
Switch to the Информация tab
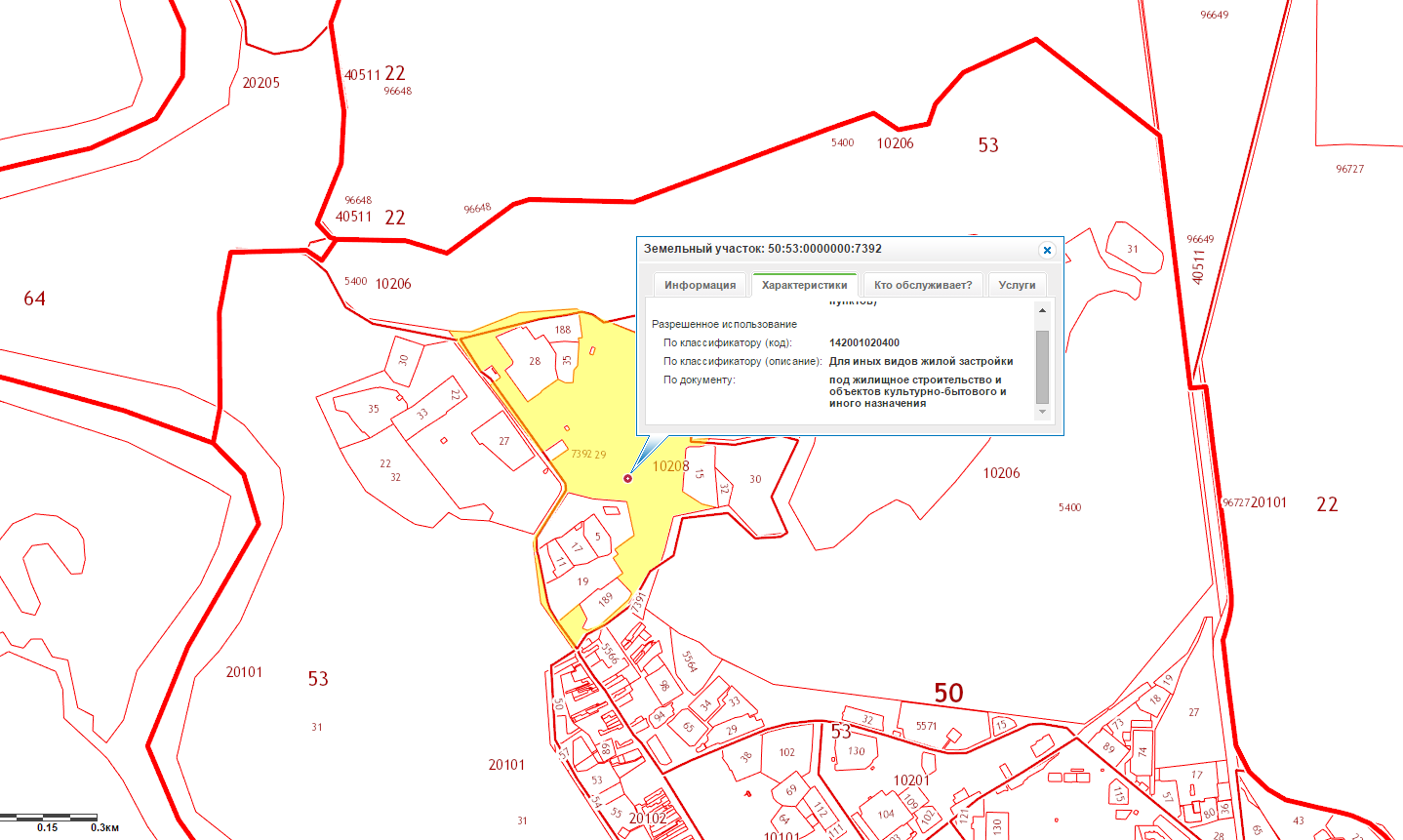700,285
